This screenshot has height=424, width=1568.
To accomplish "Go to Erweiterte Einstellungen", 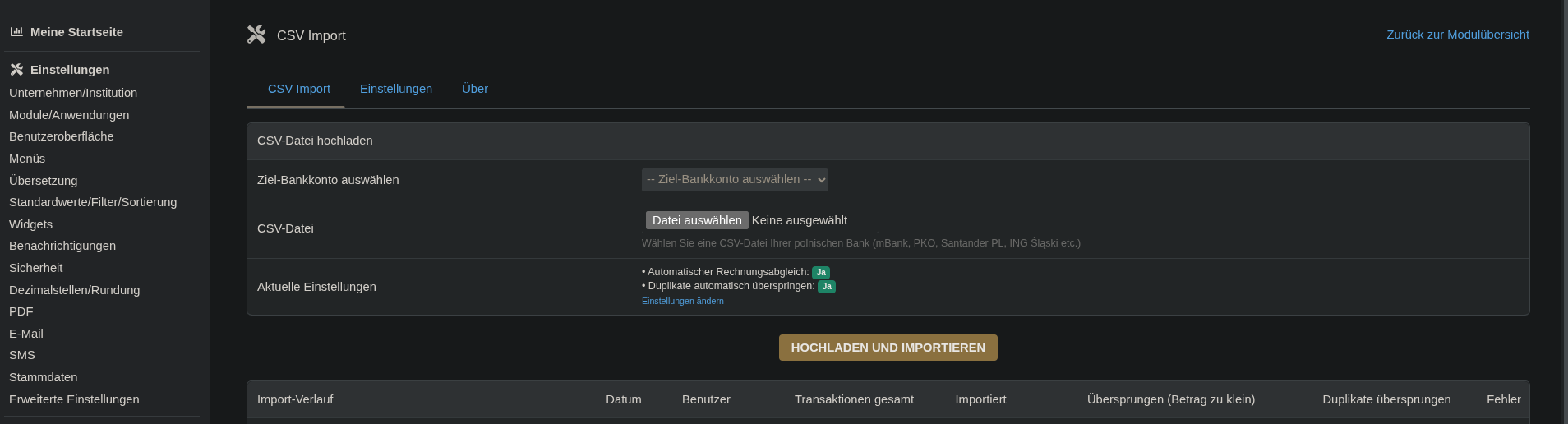I will [x=74, y=399].
